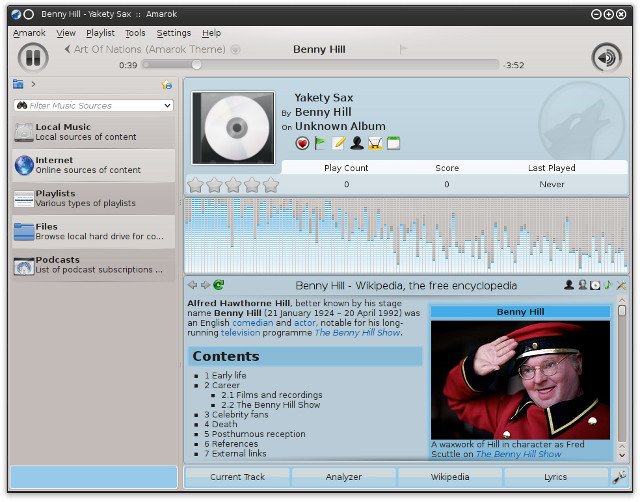Switch to the Current Track applet tab

coord(238,477)
